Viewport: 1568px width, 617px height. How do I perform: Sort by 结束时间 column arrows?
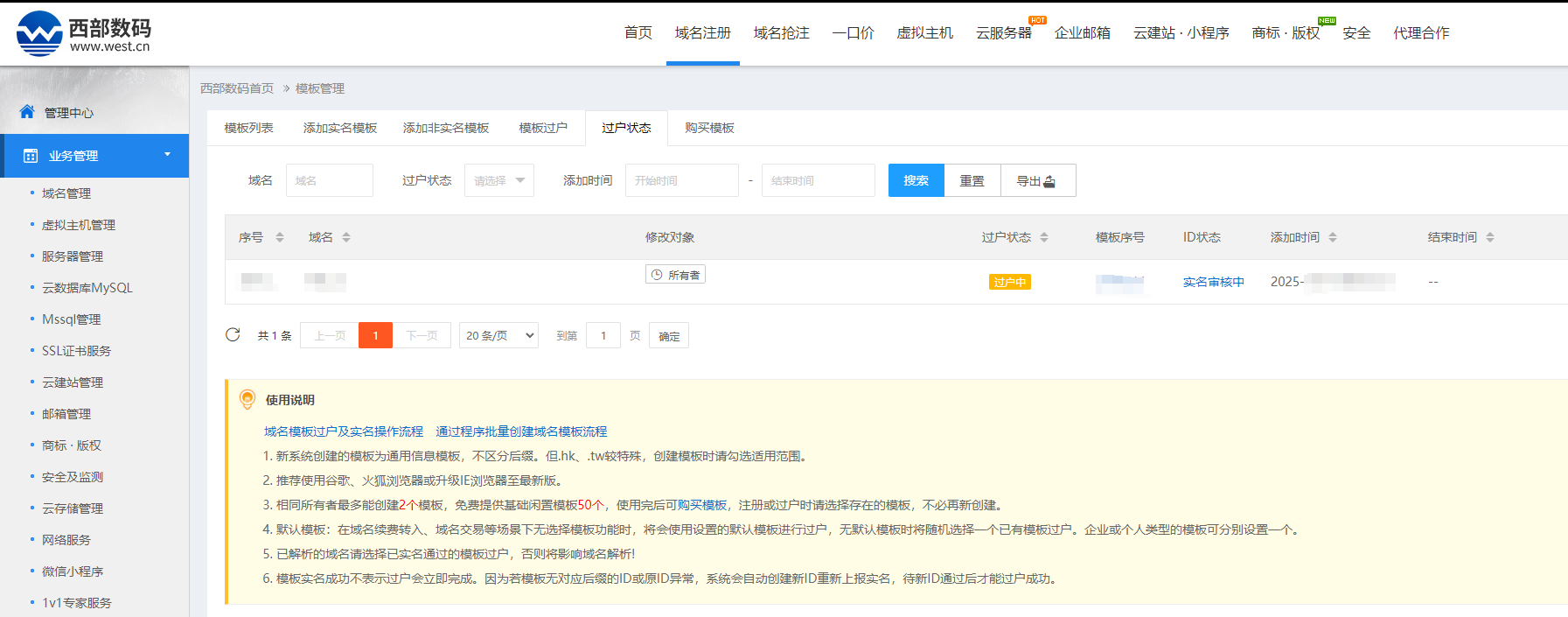click(x=1490, y=237)
